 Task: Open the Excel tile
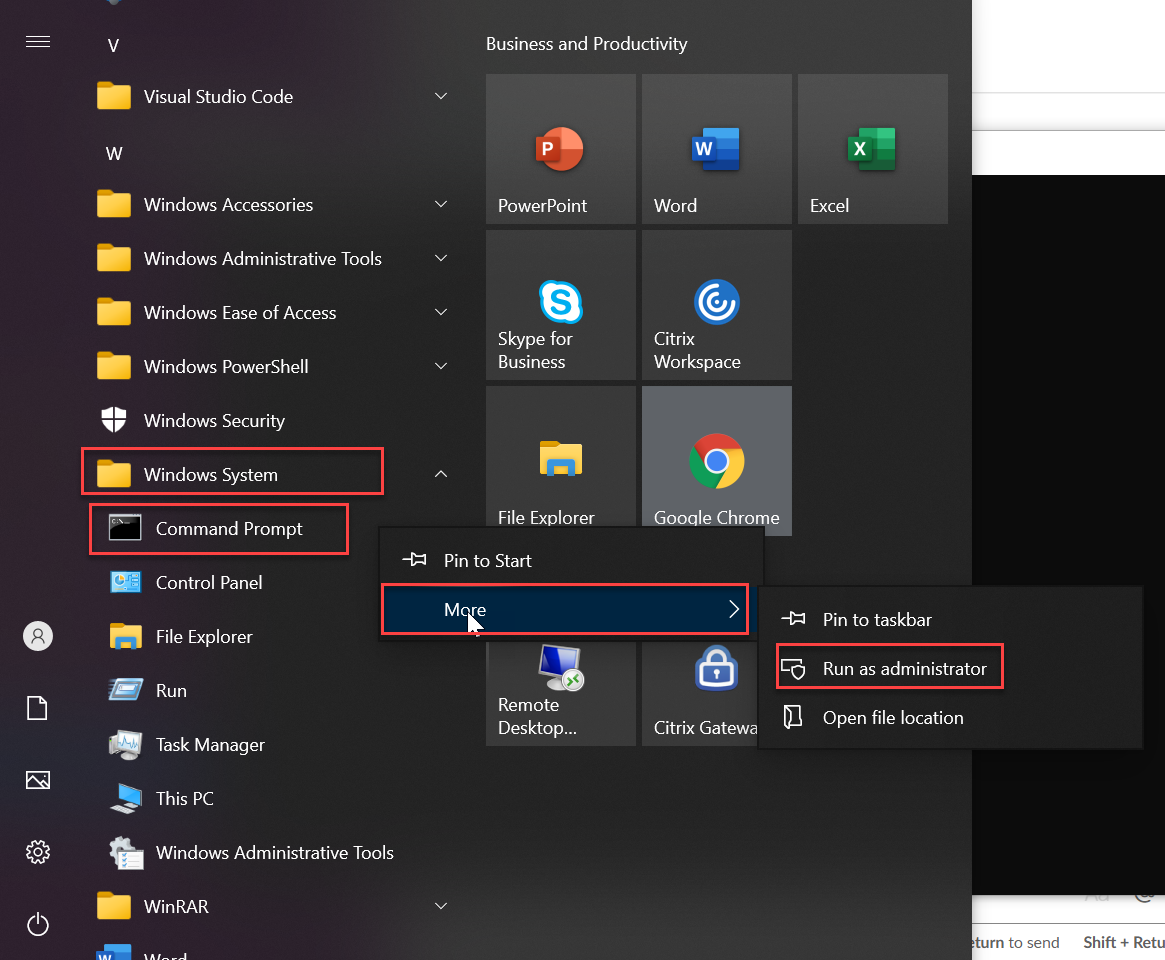click(x=872, y=150)
